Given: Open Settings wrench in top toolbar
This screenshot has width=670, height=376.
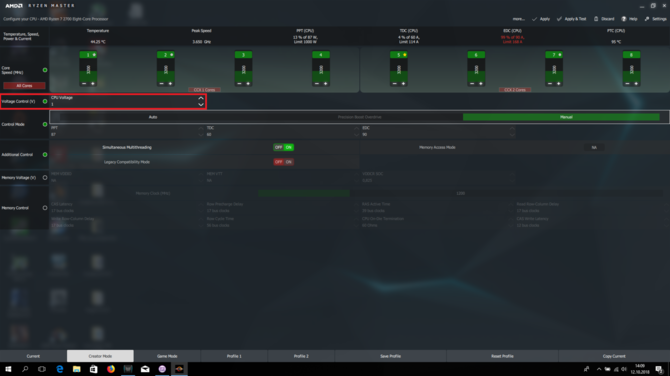Looking at the screenshot, I should tap(647, 19).
